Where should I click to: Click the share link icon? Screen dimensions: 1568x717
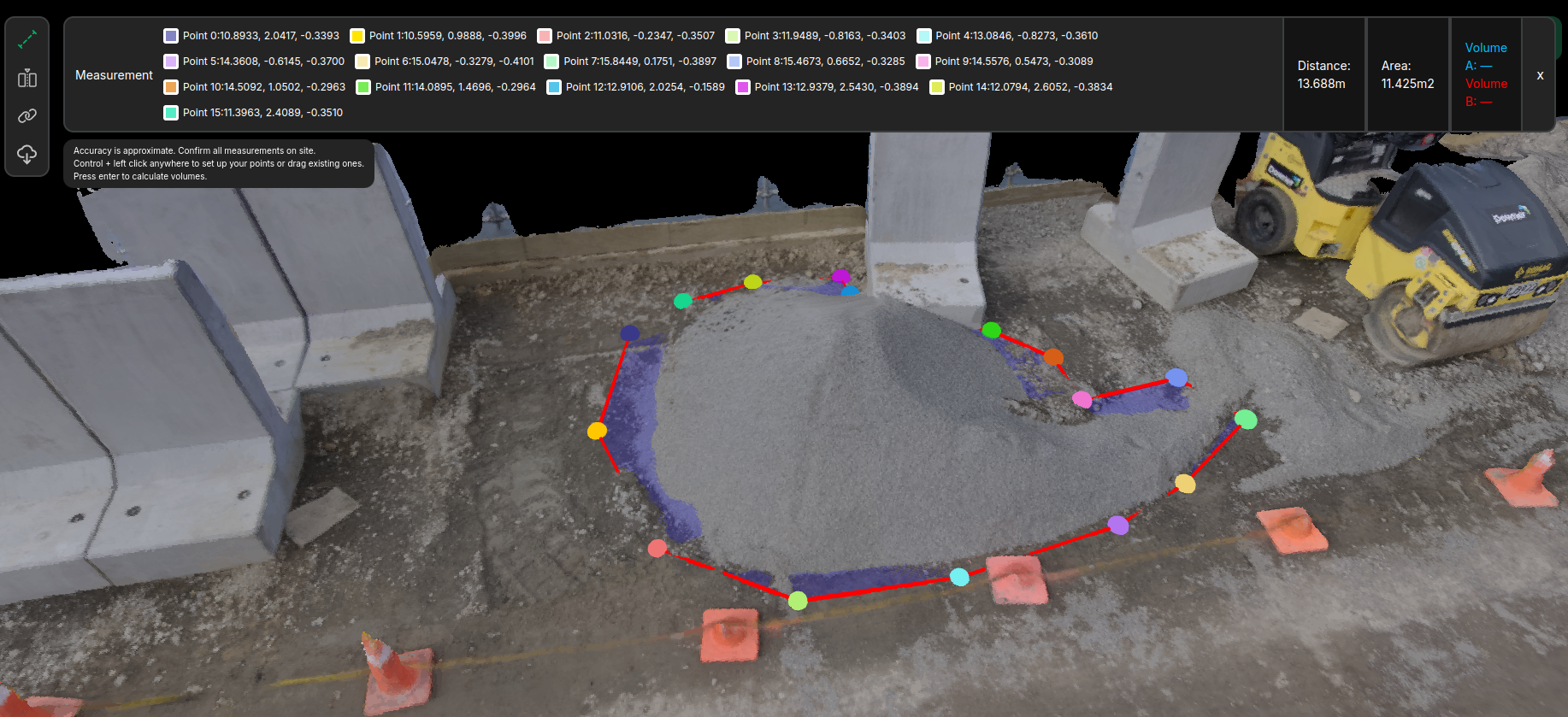[x=27, y=115]
